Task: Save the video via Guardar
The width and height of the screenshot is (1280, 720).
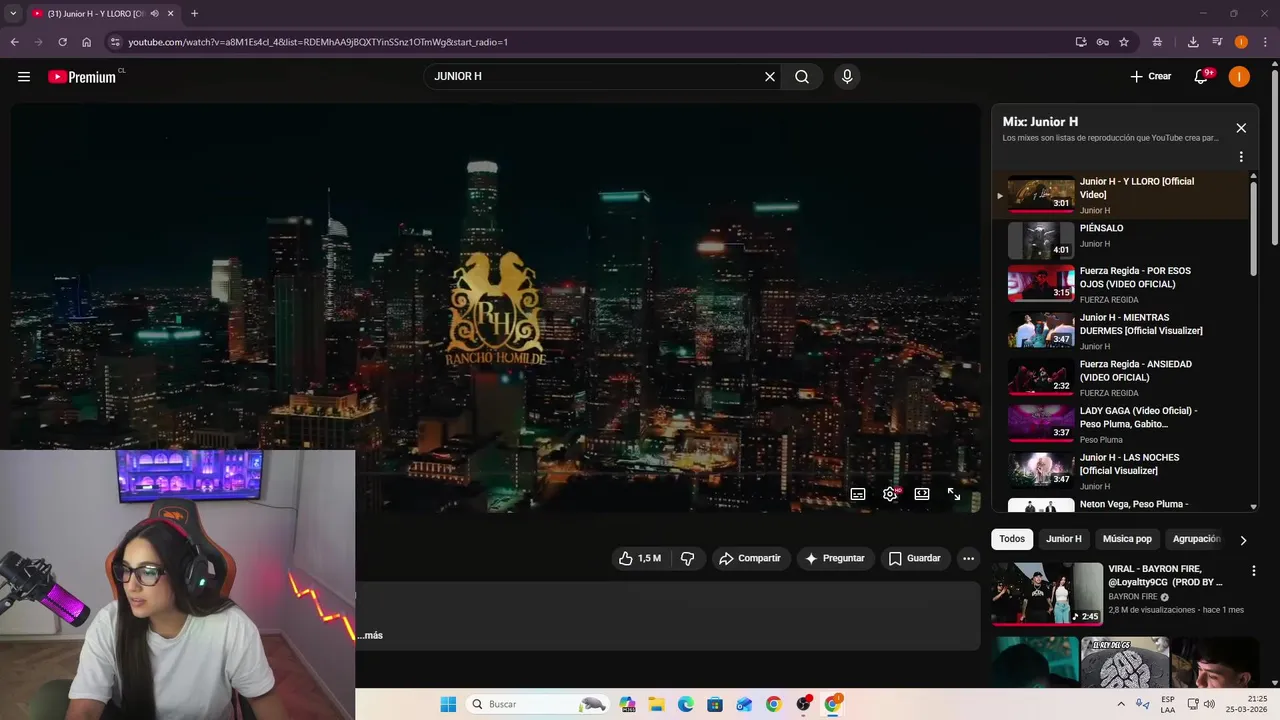Action: tap(914, 558)
